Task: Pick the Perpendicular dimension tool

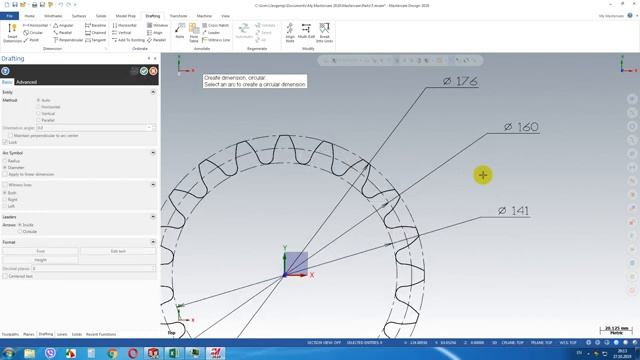Action: 68,40
